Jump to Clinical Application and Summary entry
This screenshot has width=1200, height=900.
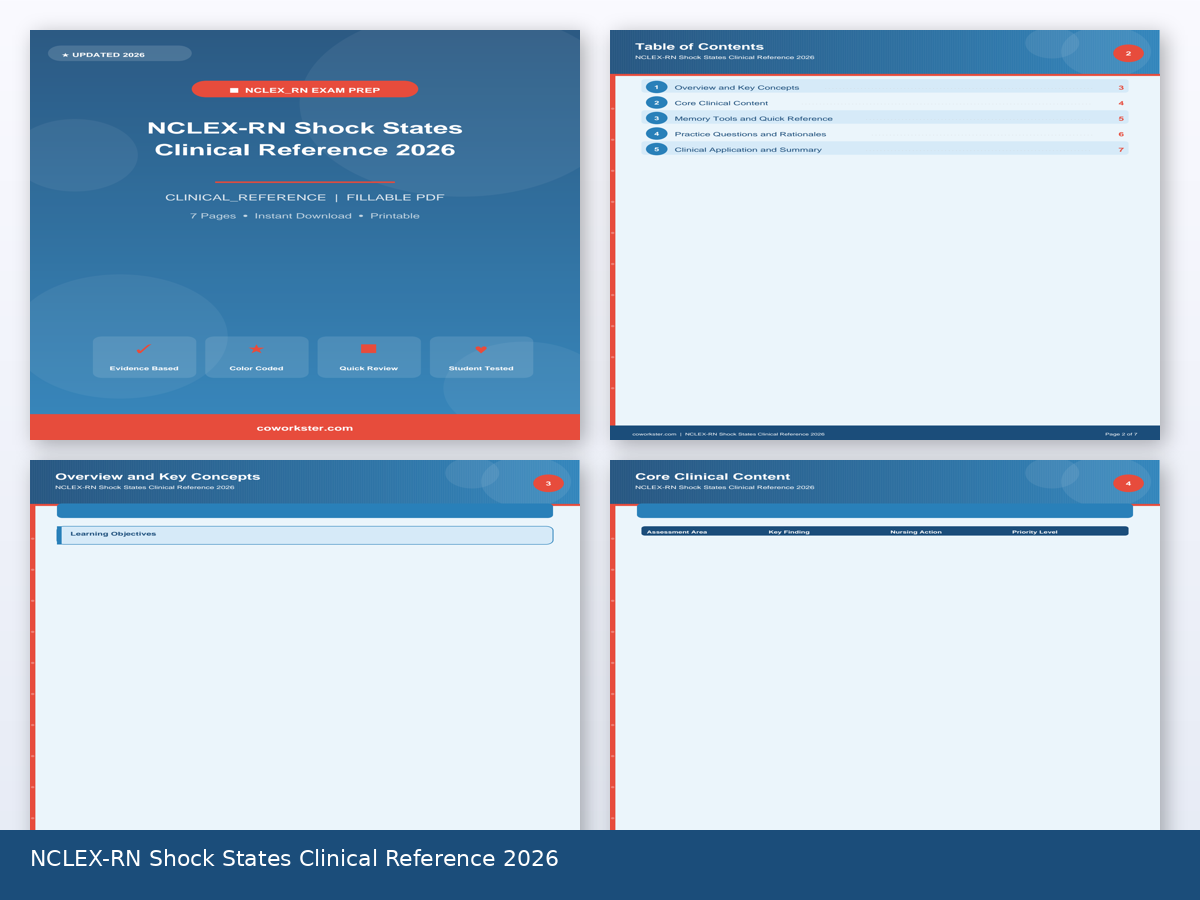pyautogui.click(x=748, y=149)
